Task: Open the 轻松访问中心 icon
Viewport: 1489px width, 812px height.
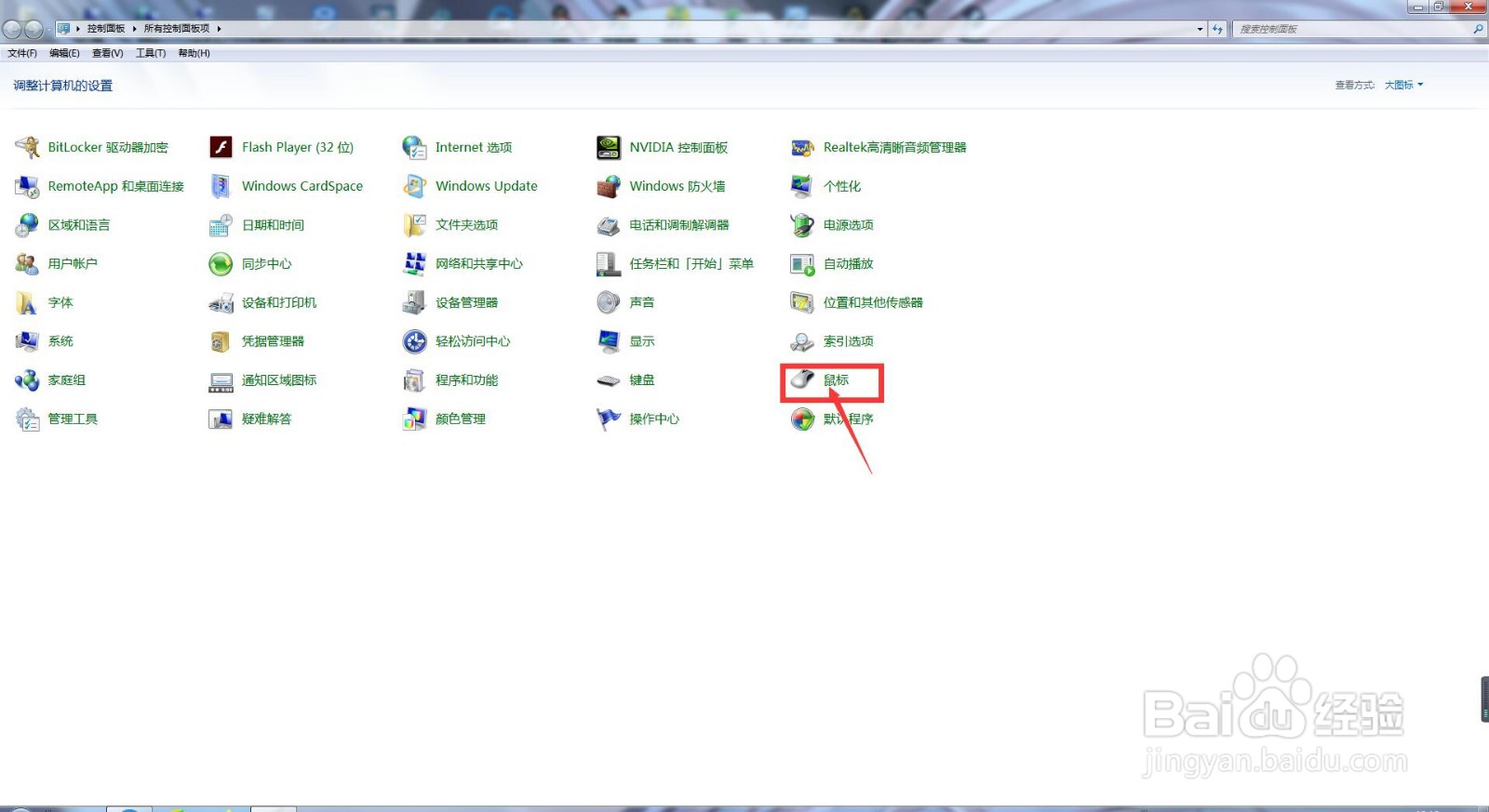Action: (414, 341)
